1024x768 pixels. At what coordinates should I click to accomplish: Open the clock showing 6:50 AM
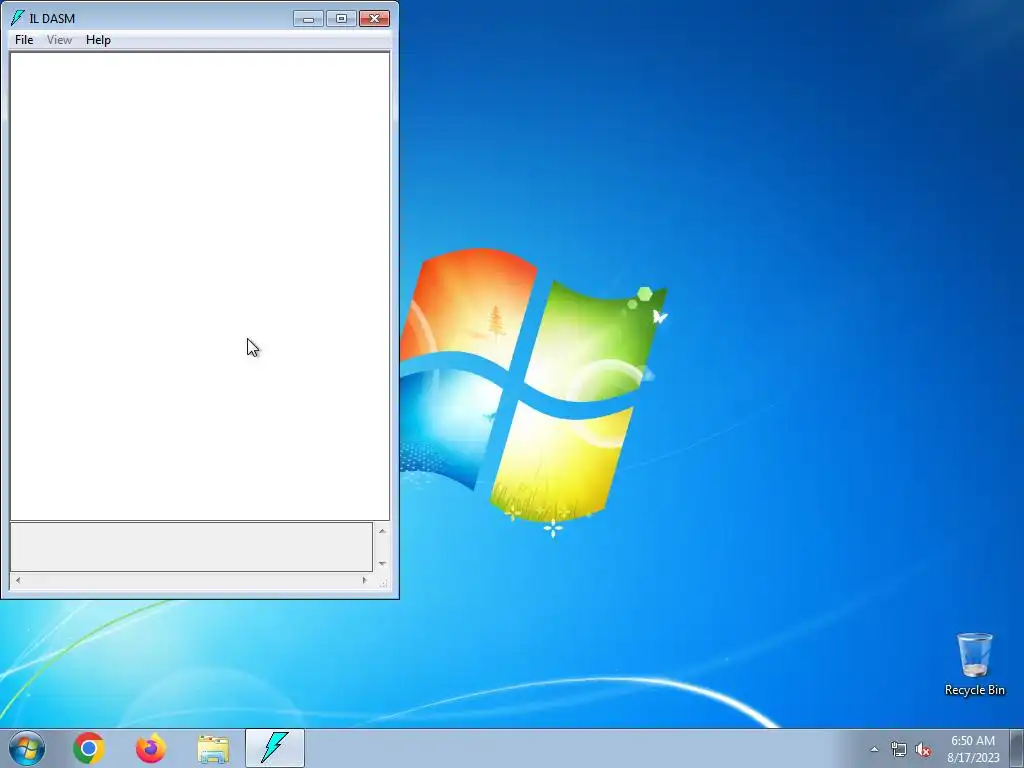(973, 749)
